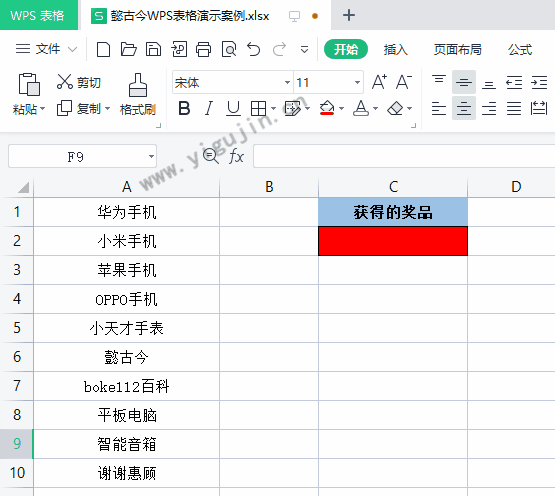Screen dimensions: 555x496
Task: Click the fx insert function icon
Action: [236, 156]
